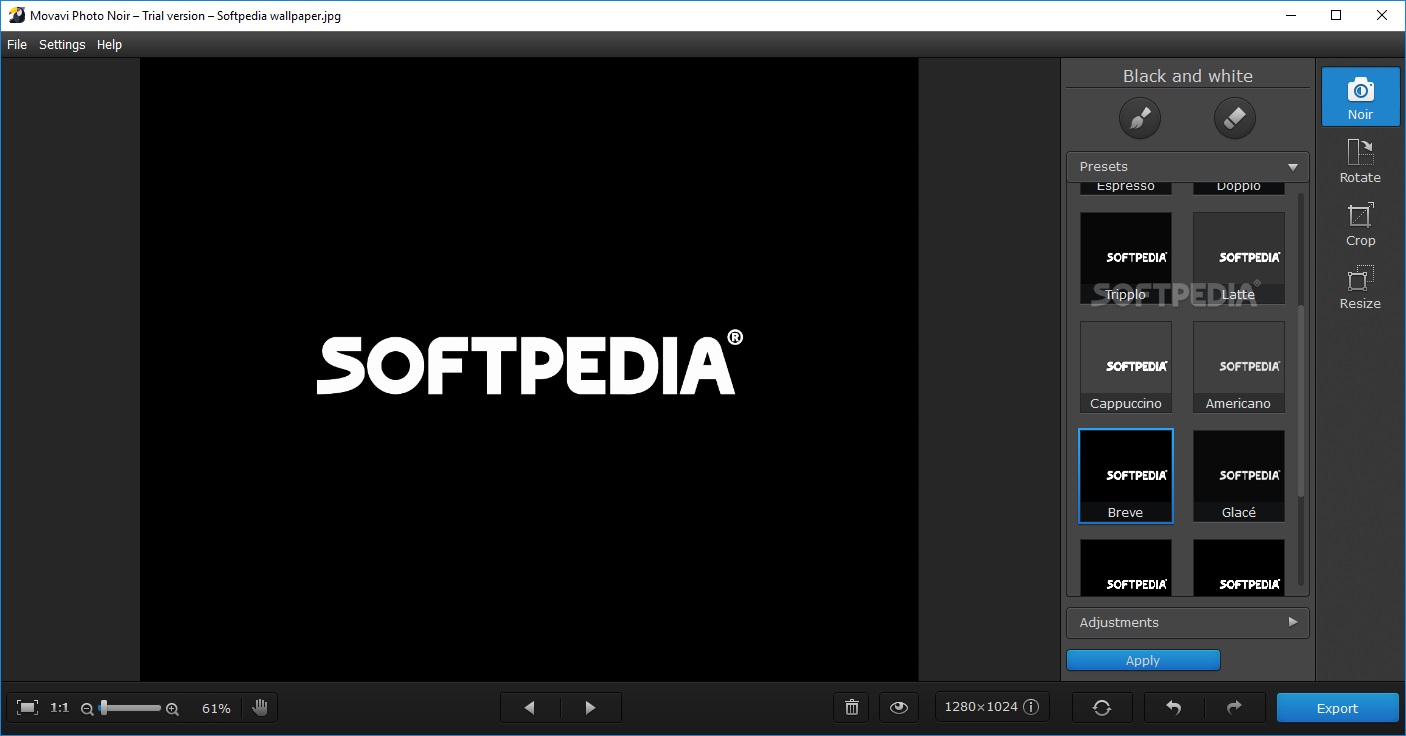Click the undo arrow

point(1174,708)
